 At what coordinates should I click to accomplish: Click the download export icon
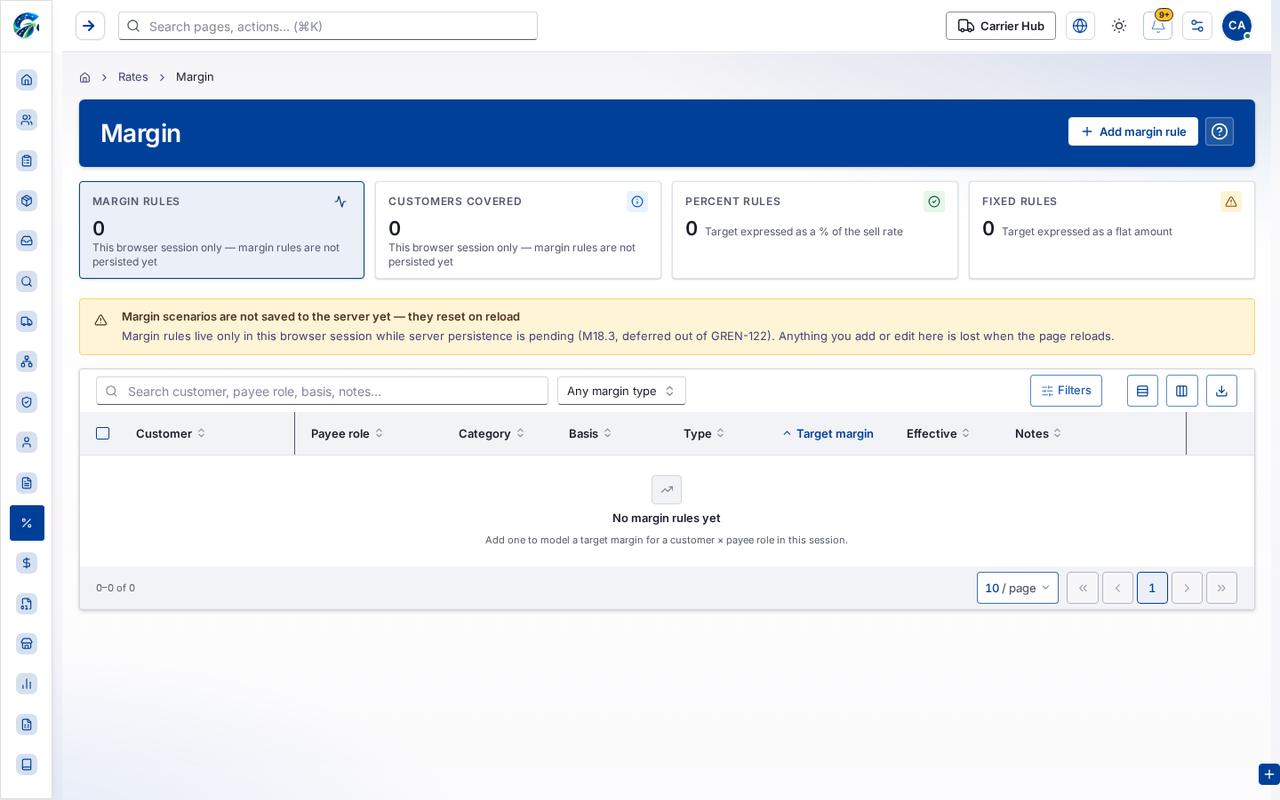pos(1221,391)
